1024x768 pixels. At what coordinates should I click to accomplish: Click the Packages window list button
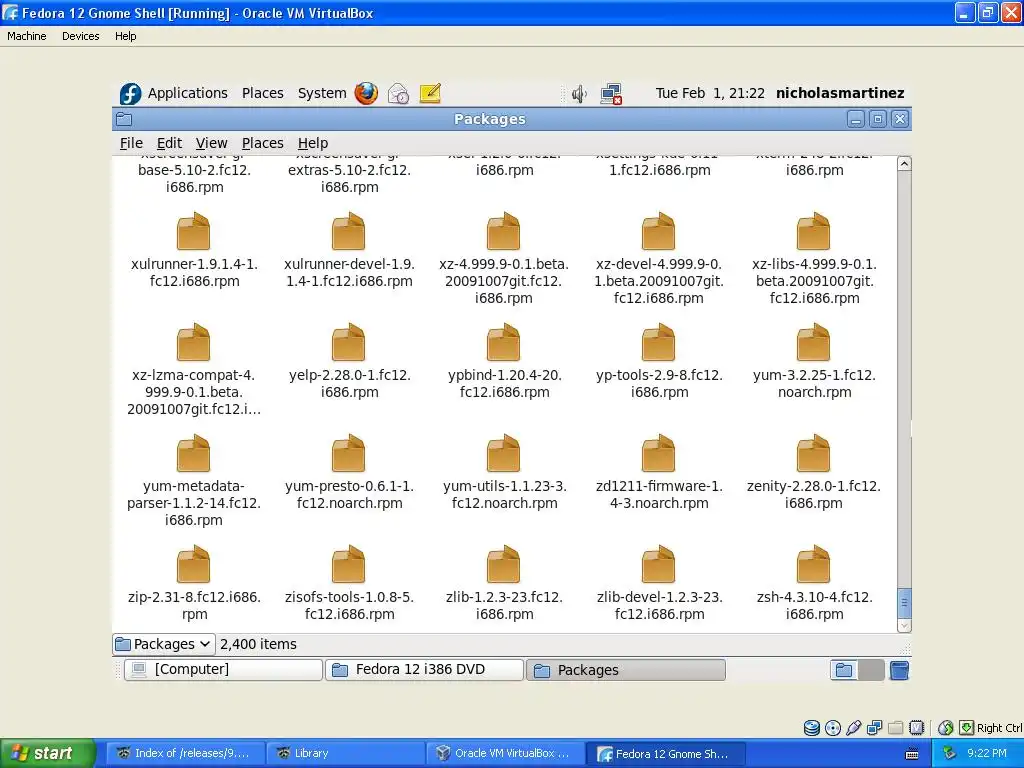coord(626,670)
